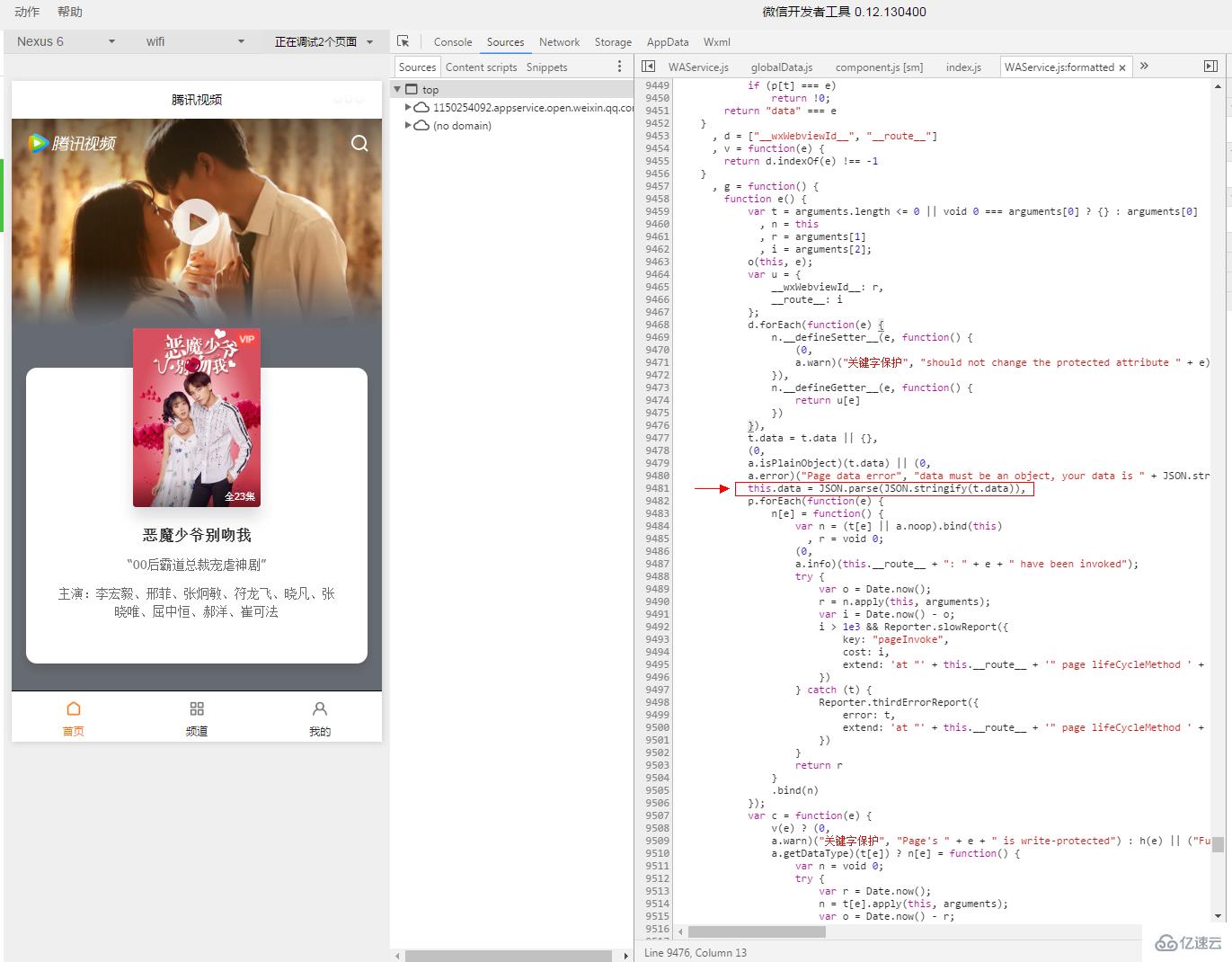Click the 恶魔少爷别吻我 poster thumbnail
1232x962 pixels.
pyautogui.click(x=197, y=417)
